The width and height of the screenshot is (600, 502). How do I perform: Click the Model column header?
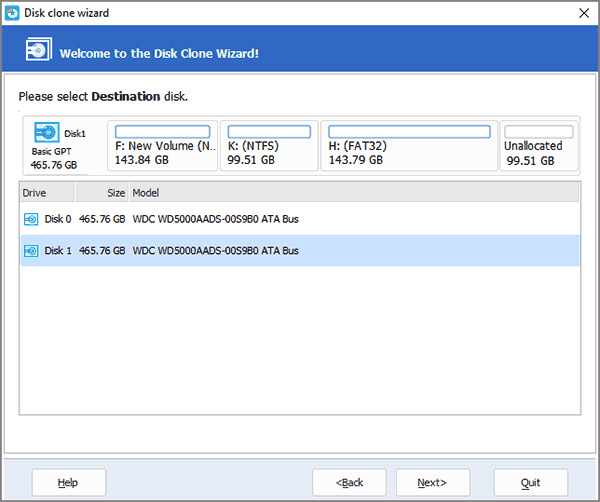(x=354, y=192)
